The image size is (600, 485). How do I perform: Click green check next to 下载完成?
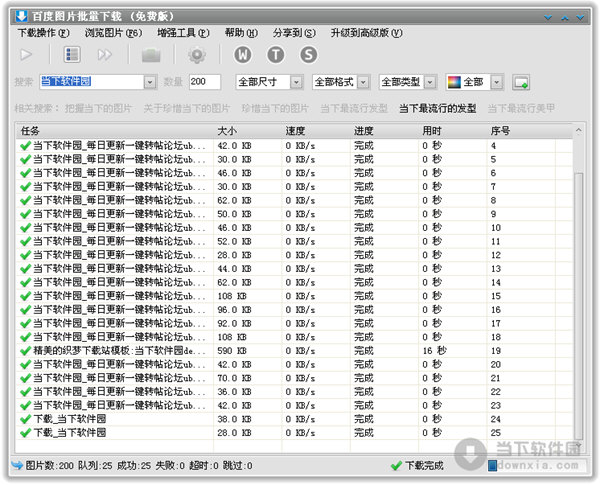coord(396,466)
